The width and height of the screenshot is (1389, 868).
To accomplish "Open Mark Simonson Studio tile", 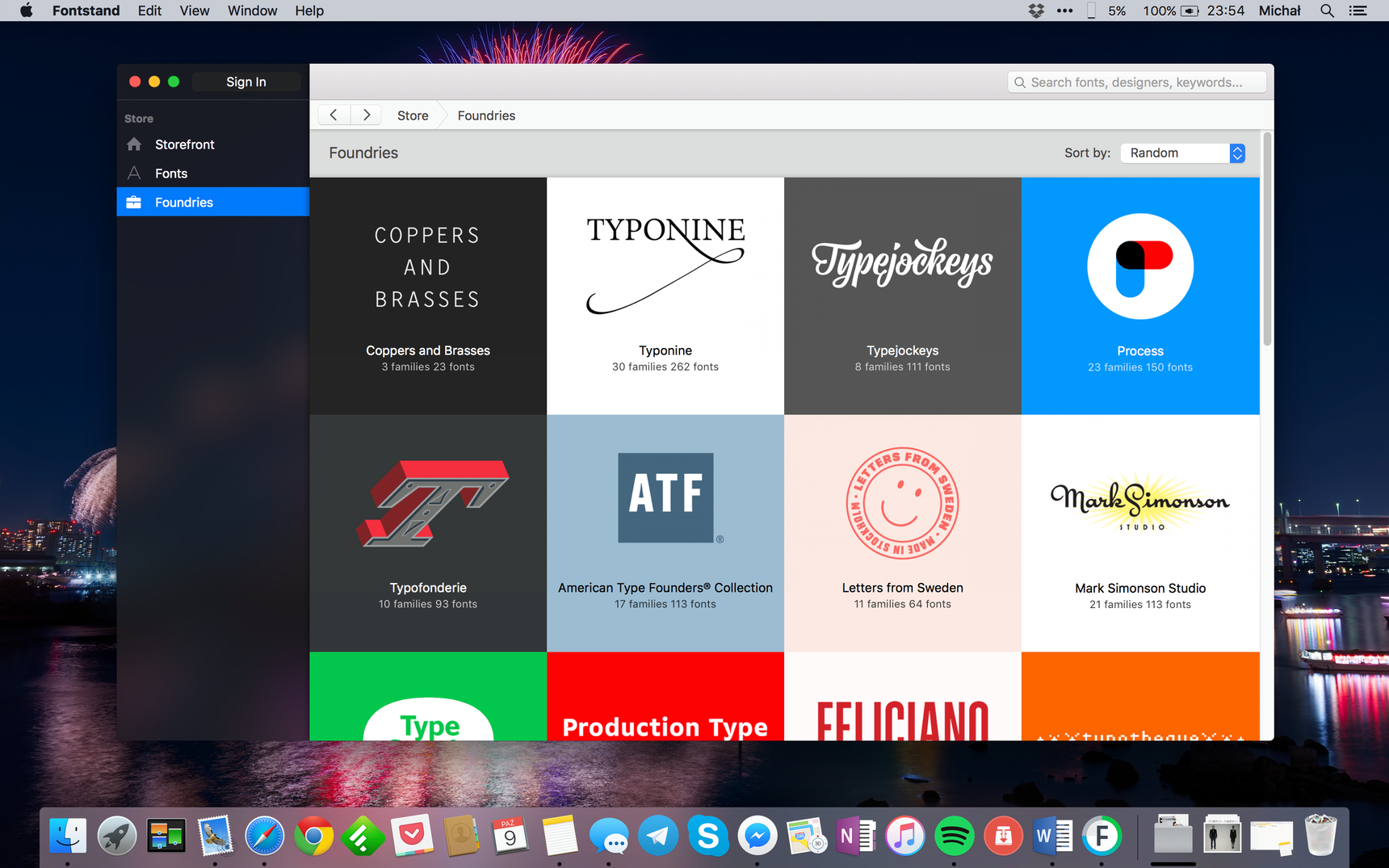I will 1140,533.
